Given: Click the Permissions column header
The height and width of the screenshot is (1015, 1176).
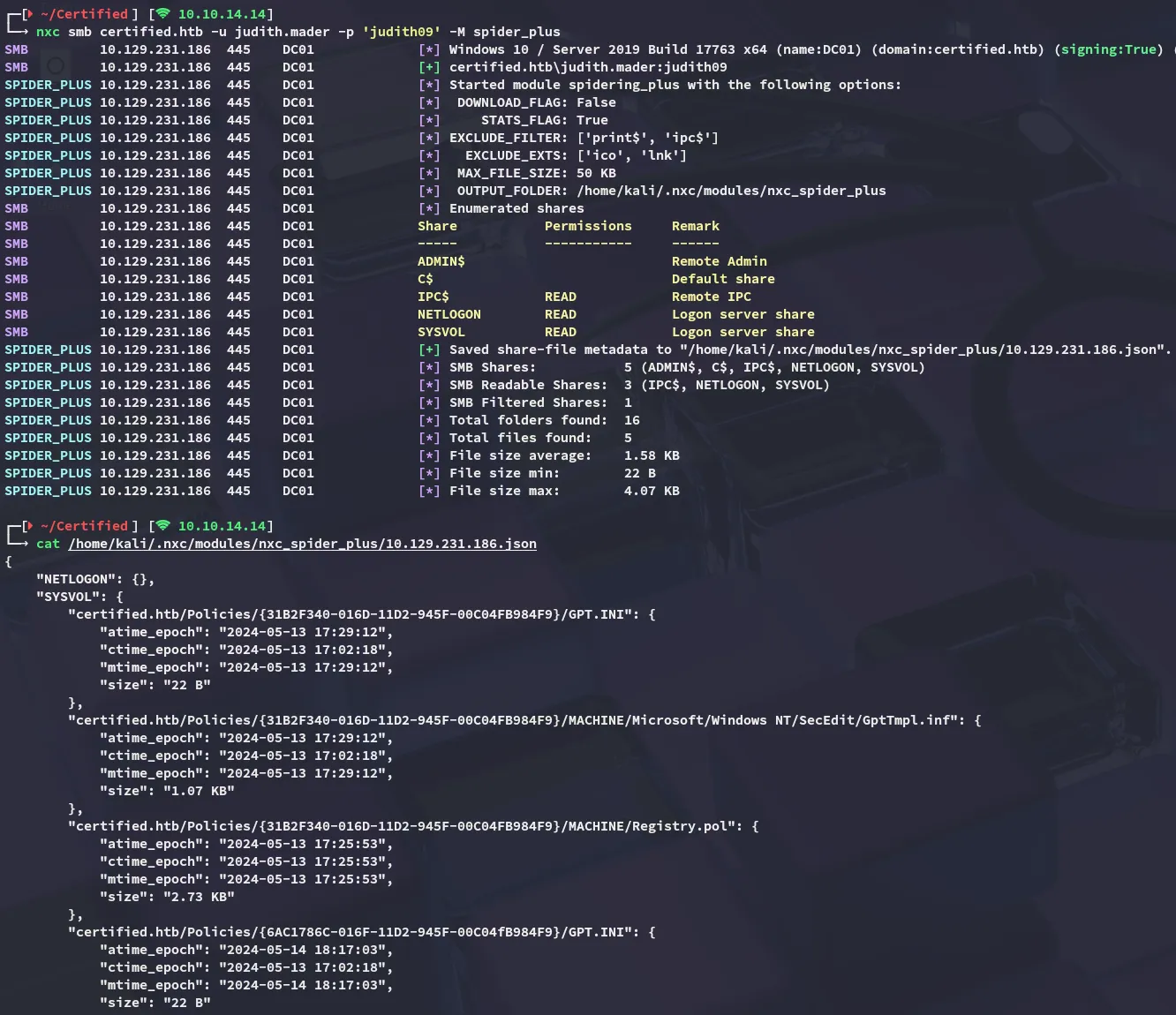Looking at the screenshot, I should coord(588,226).
